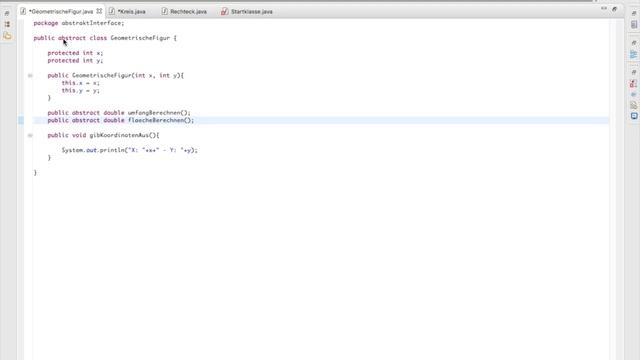The width and height of the screenshot is (640, 360).
Task: Collapse the gibKoordinatenAus method fold marker
Action: tap(30, 136)
